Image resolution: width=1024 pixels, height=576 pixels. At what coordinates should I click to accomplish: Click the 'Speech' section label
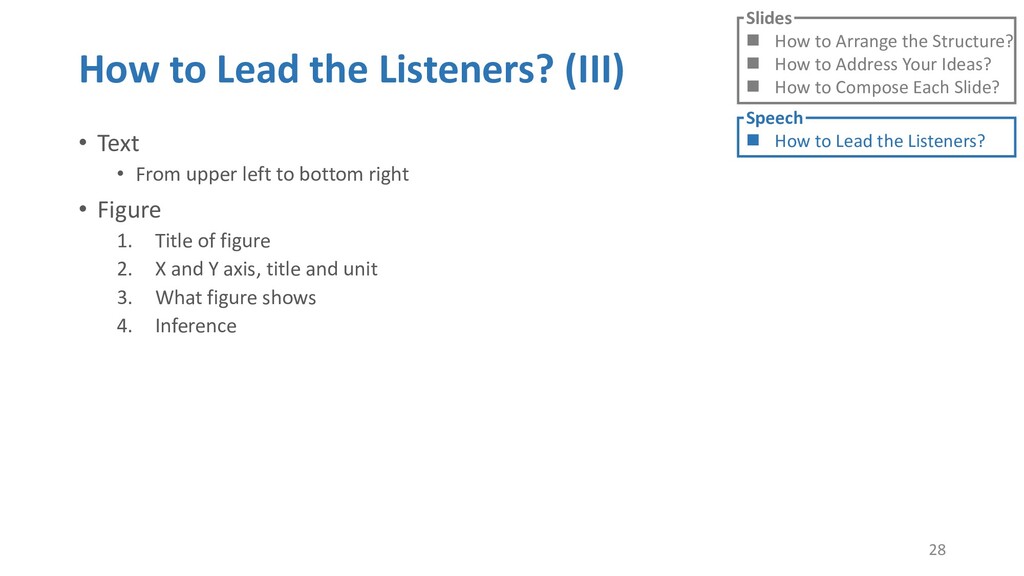[774, 118]
